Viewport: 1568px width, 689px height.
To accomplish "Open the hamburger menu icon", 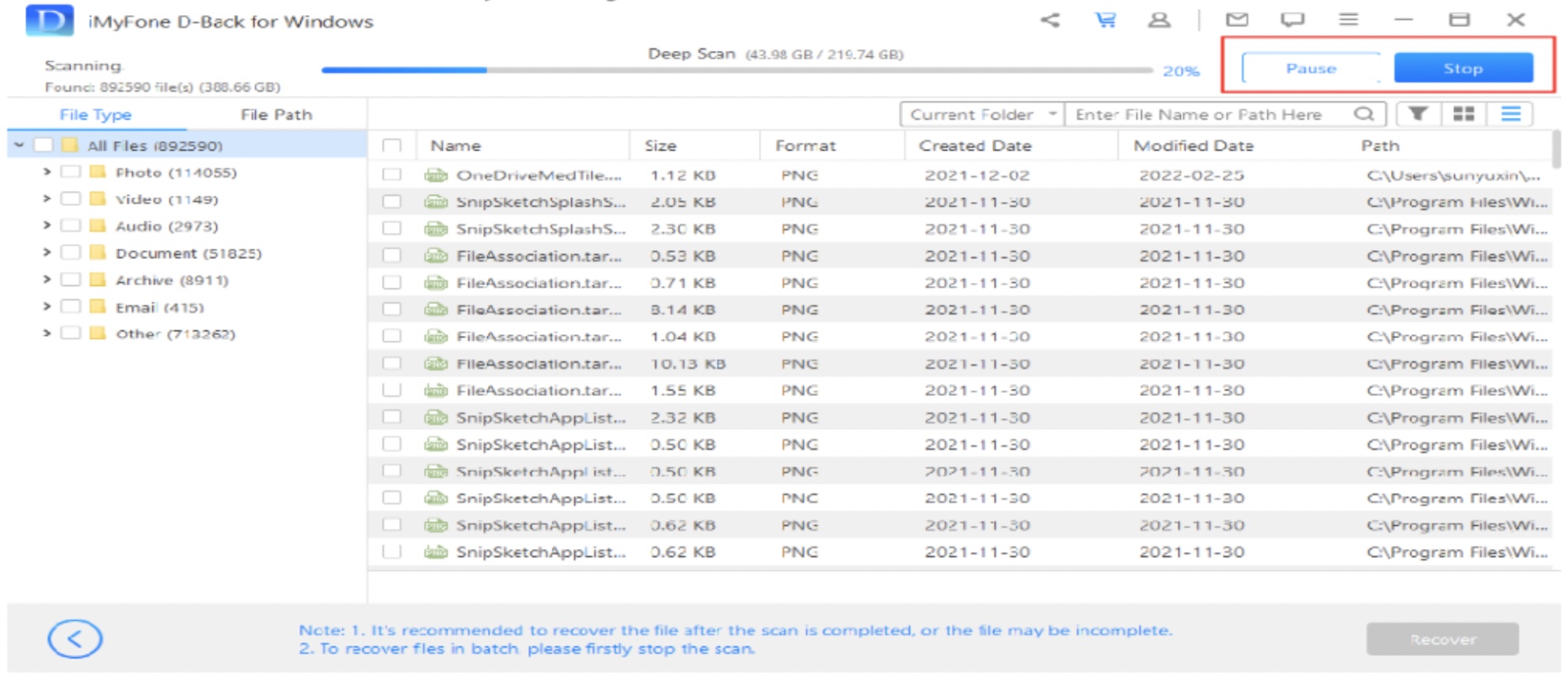I will click(x=1349, y=20).
